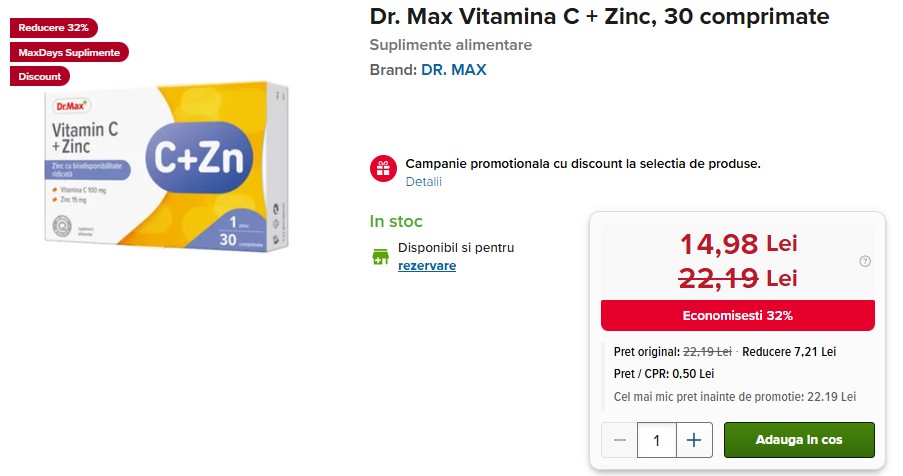903x476 pixels.
Task: Click the Reducere 32% badge
Action: pos(53,27)
